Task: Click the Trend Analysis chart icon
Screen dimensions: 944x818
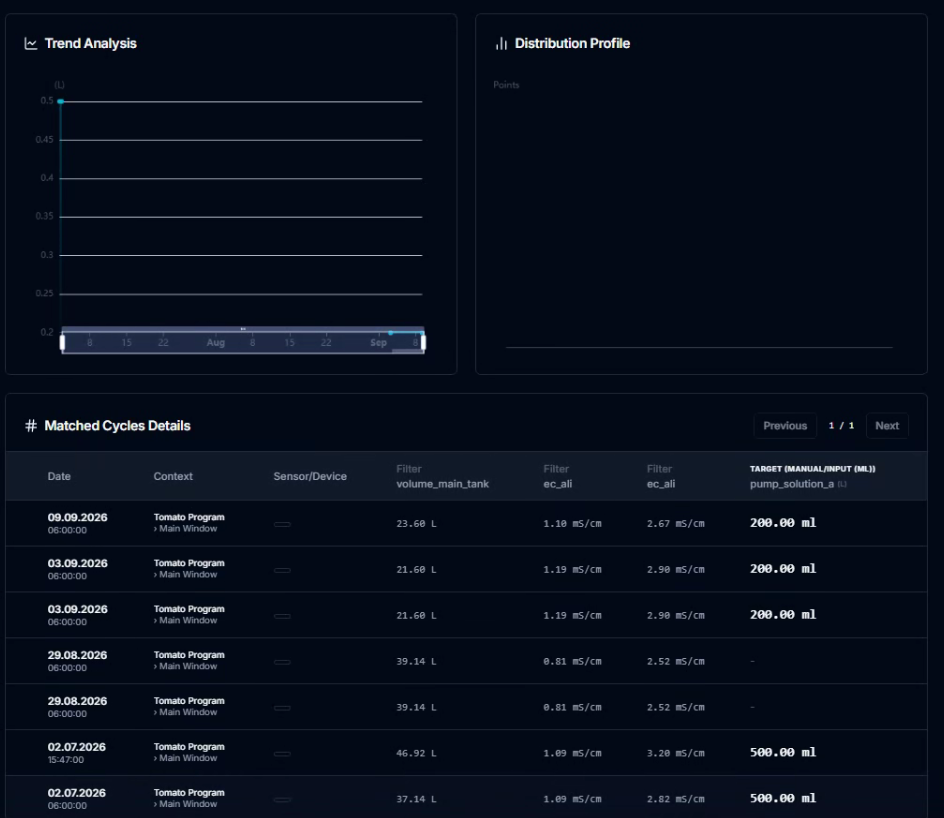Action: tap(31, 43)
